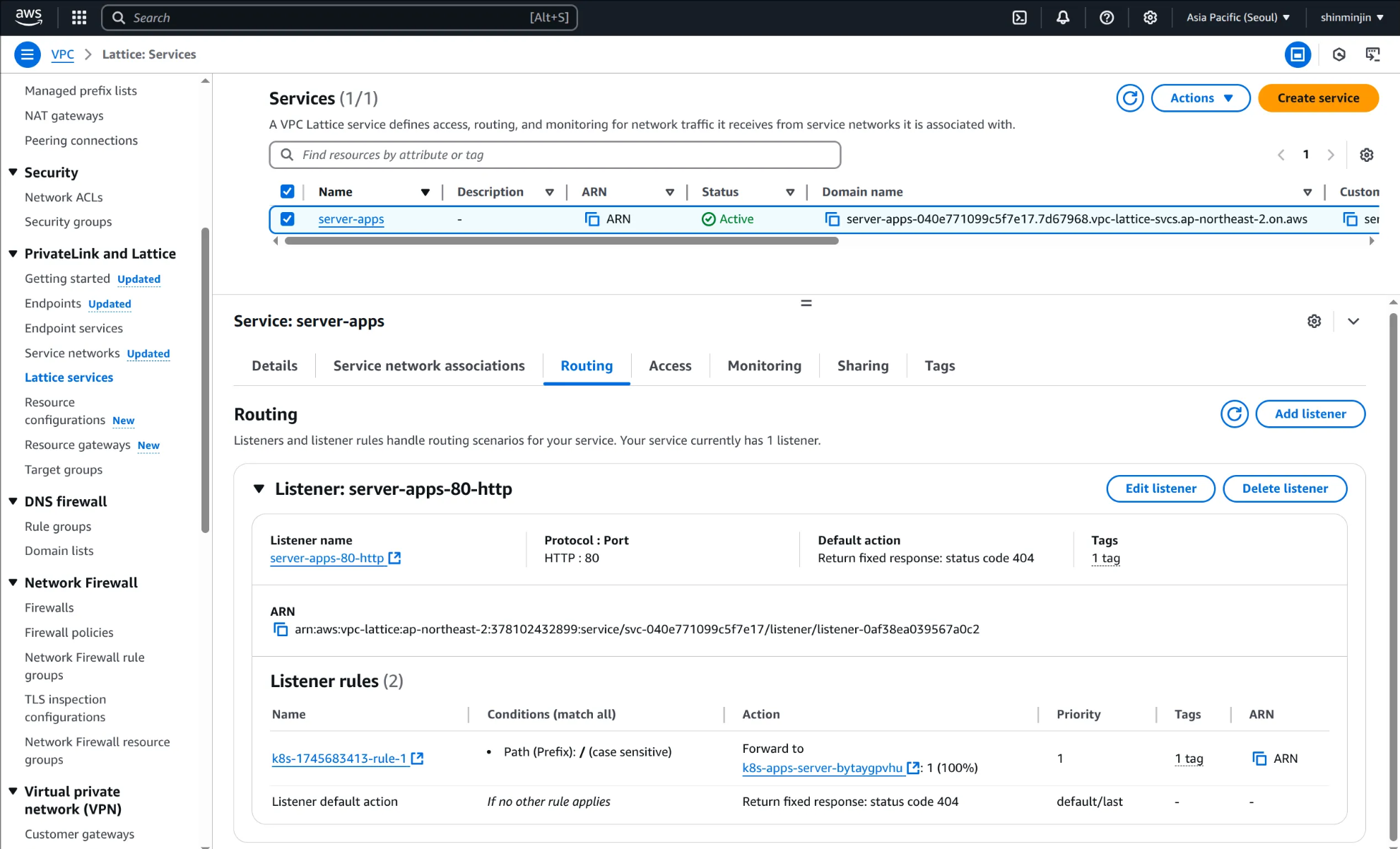Toggle the select-all services checkbox
Viewport: 1400px width, 849px height.
(x=287, y=192)
